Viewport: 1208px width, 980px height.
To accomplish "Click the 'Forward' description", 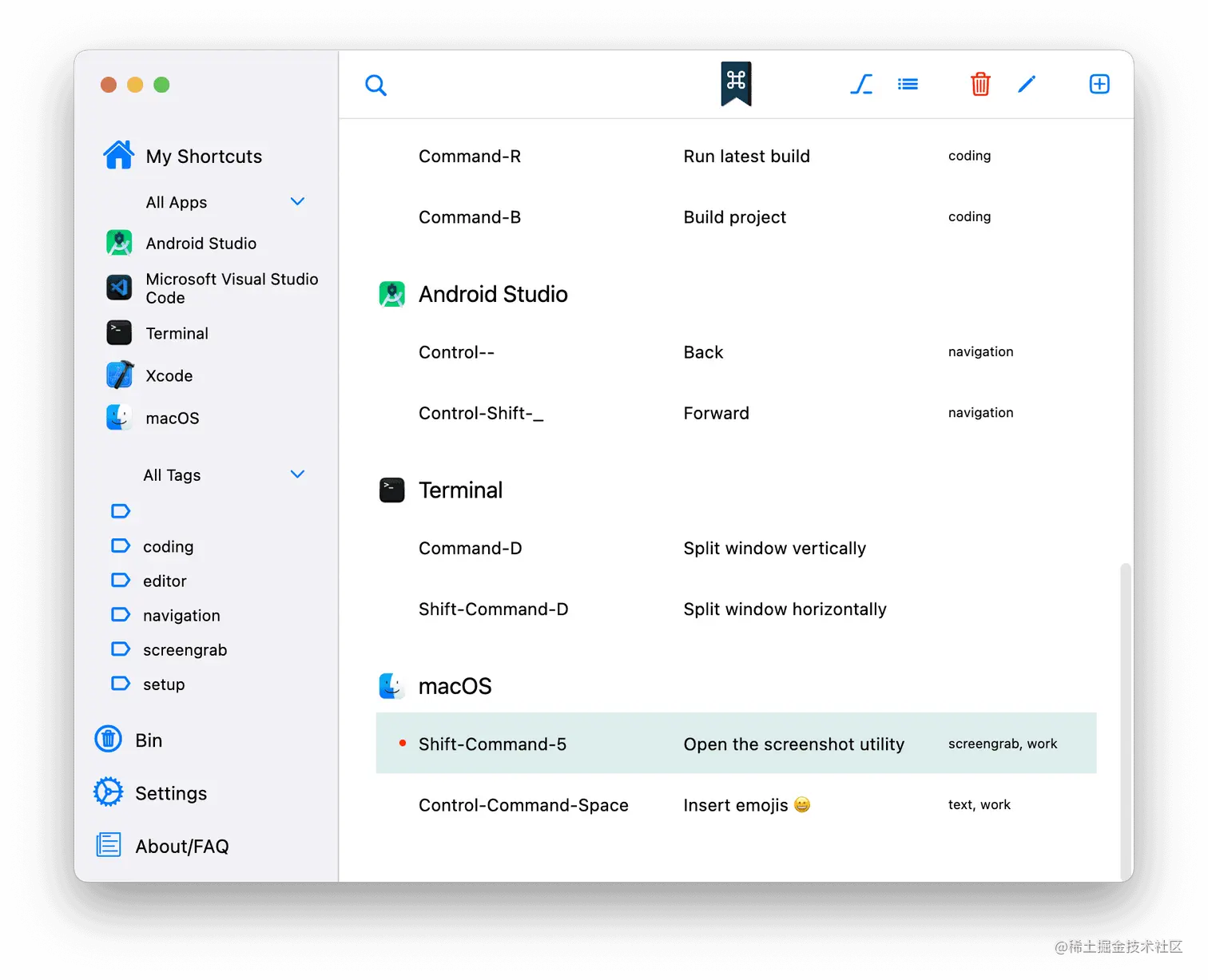I will 716,413.
